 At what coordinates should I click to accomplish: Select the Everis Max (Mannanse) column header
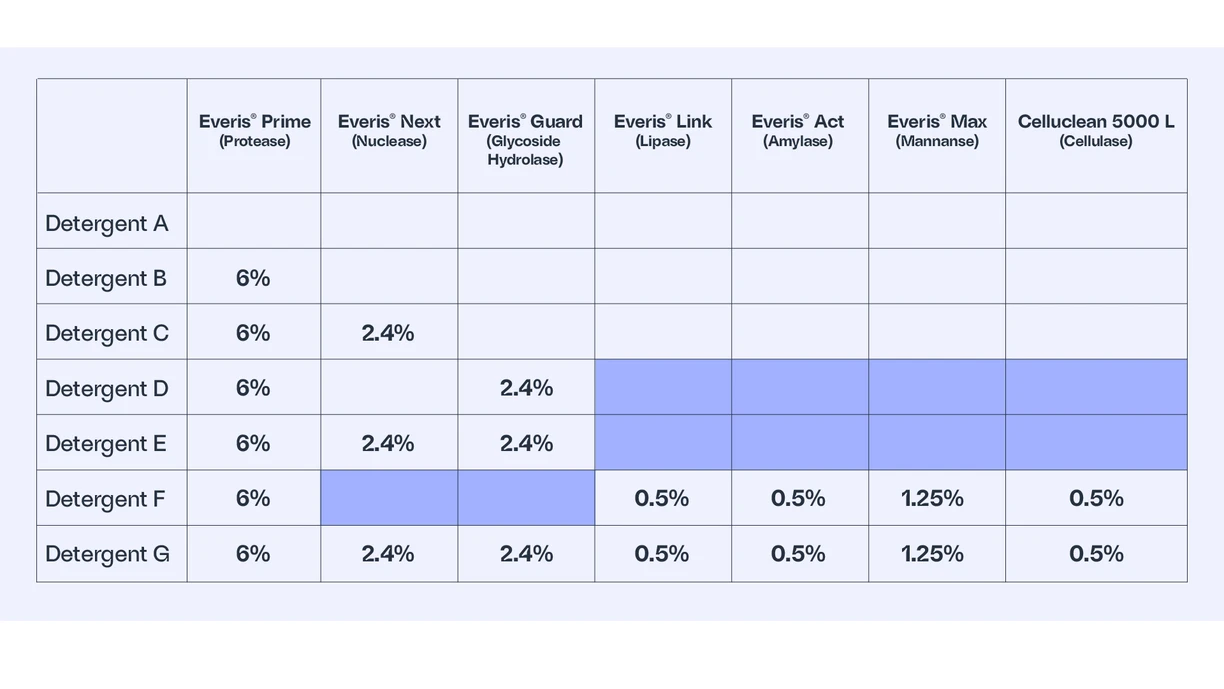[x=937, y=131]
